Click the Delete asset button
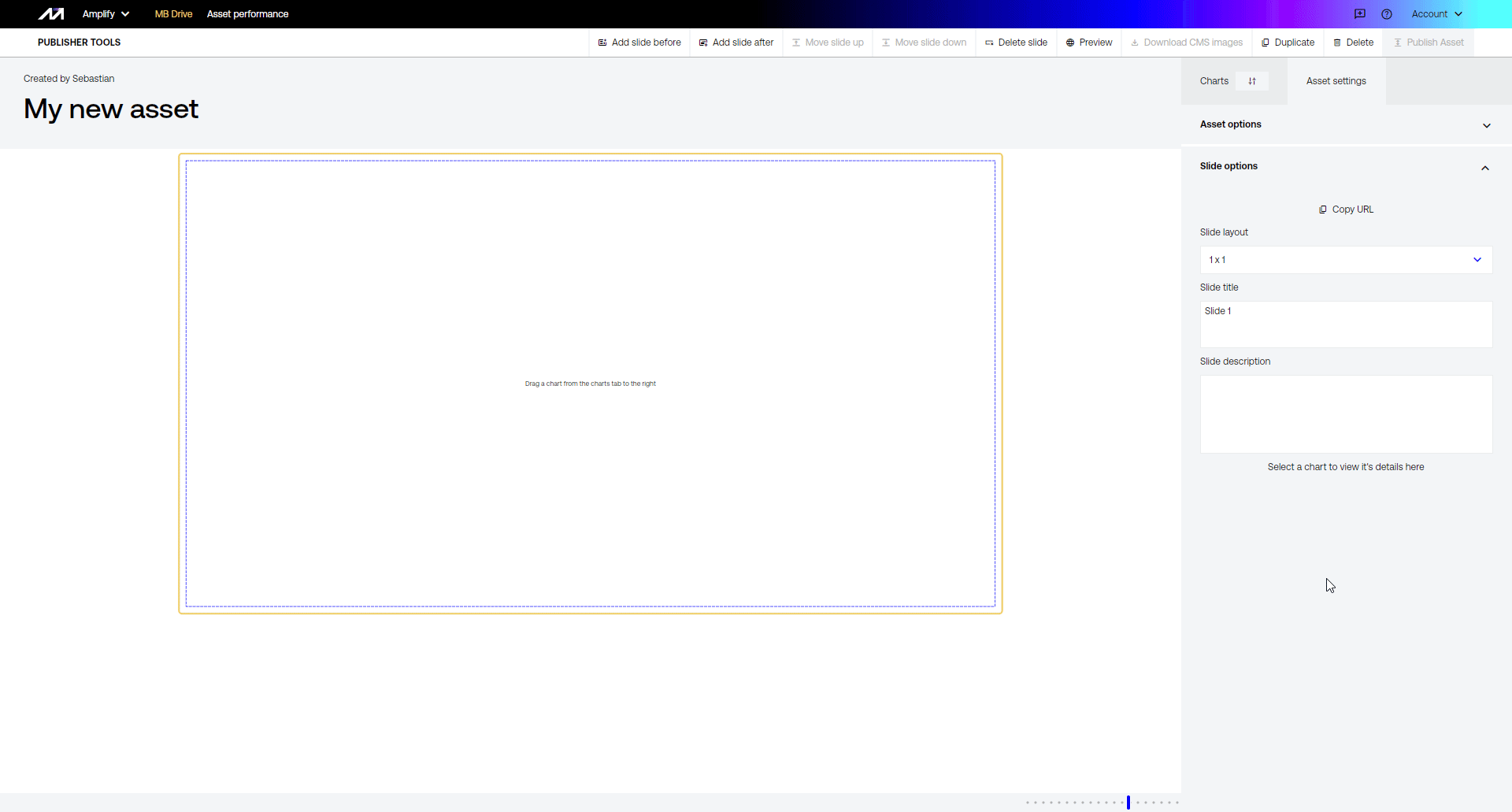 [x=1354, y=43]
